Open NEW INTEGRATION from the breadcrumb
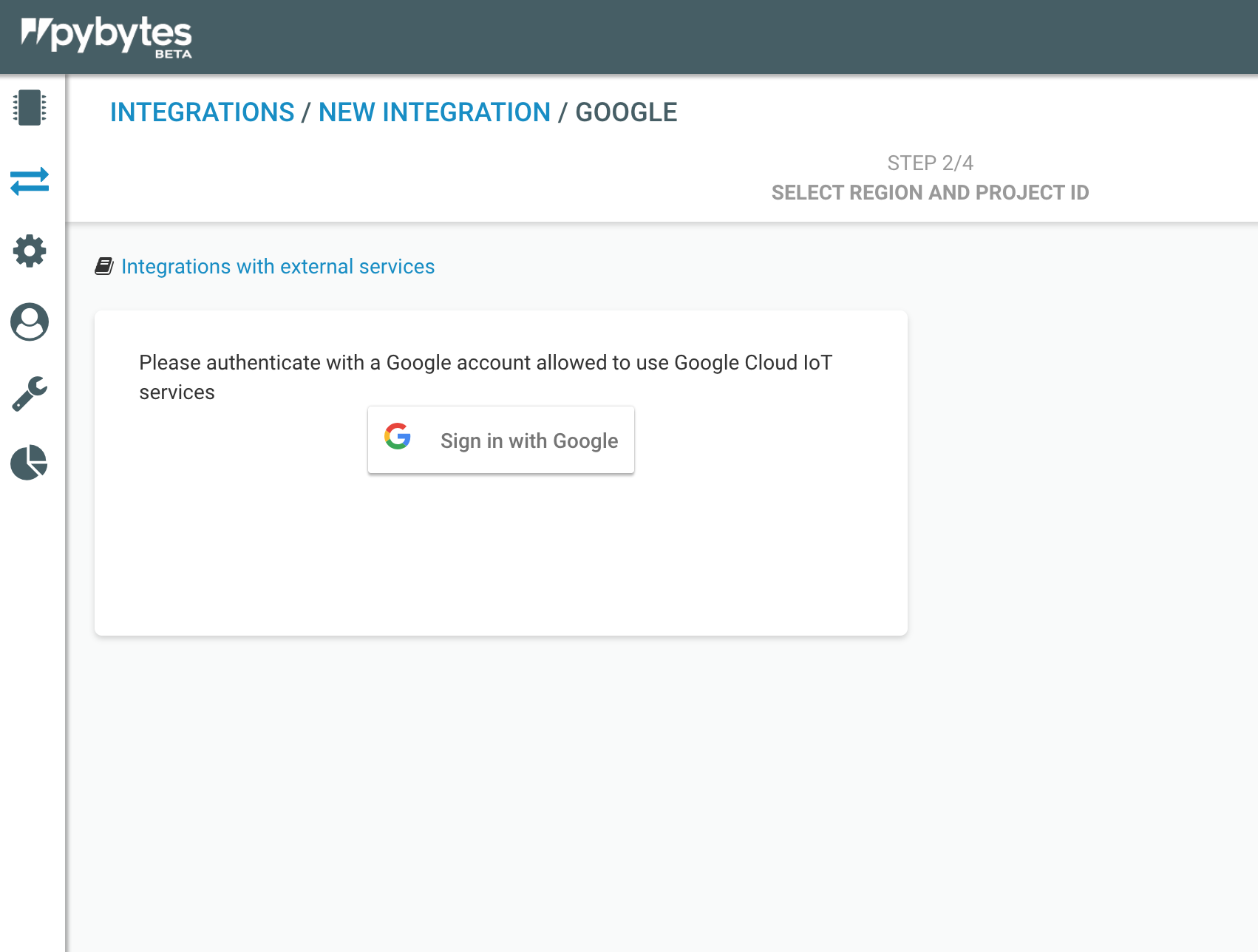The image size is (1258, 952). click(x=434, y=112)
